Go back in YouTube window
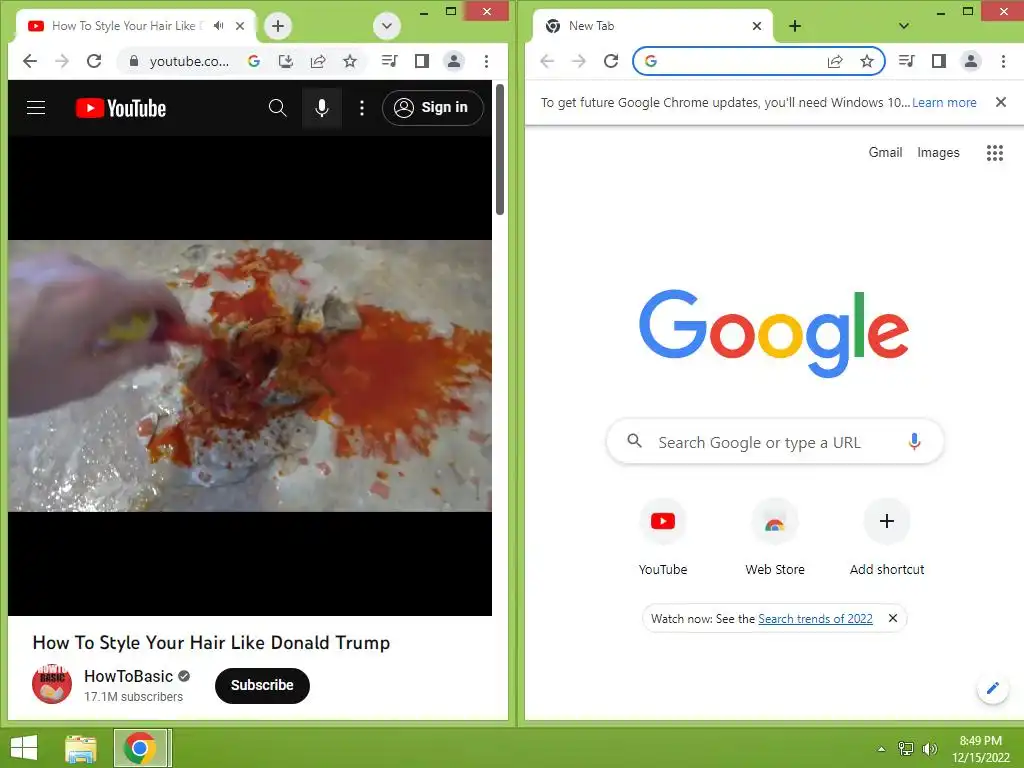The image size is (1024, 768). tap(30, 61)
